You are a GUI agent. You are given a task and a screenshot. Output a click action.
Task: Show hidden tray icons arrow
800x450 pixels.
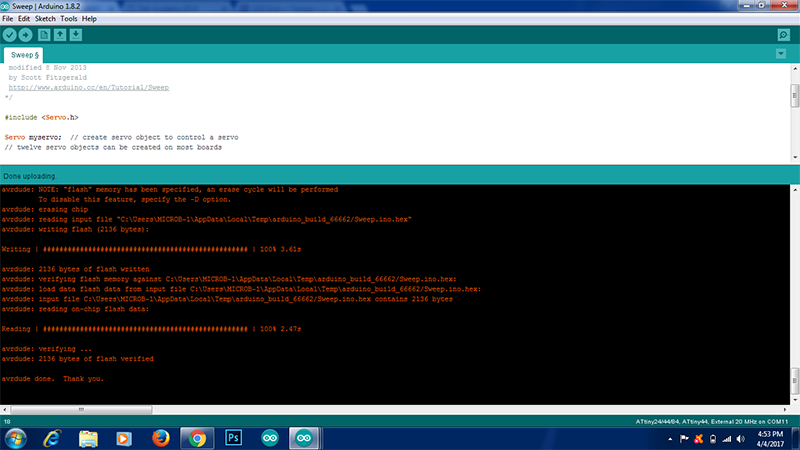pos(670,439)
